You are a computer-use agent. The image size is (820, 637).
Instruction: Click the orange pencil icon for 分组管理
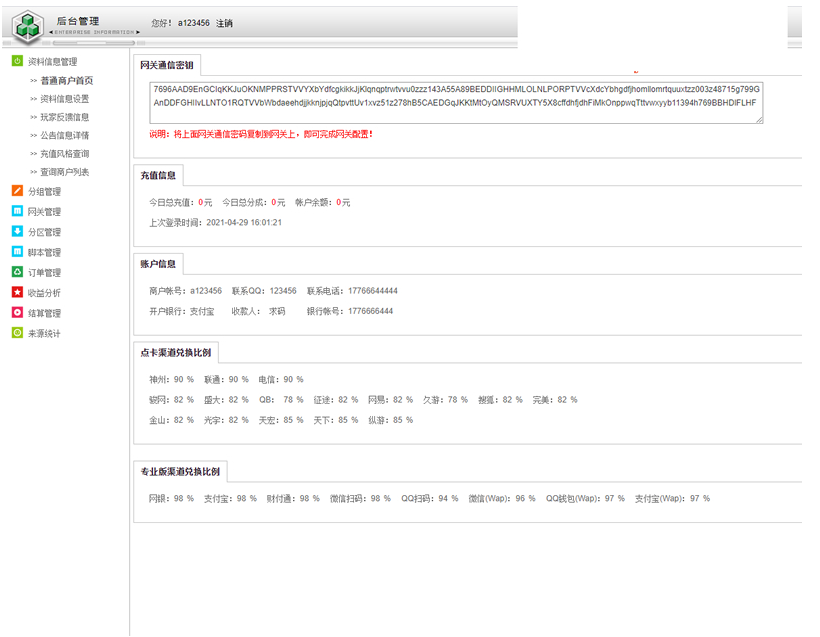(x=17, y=191)
